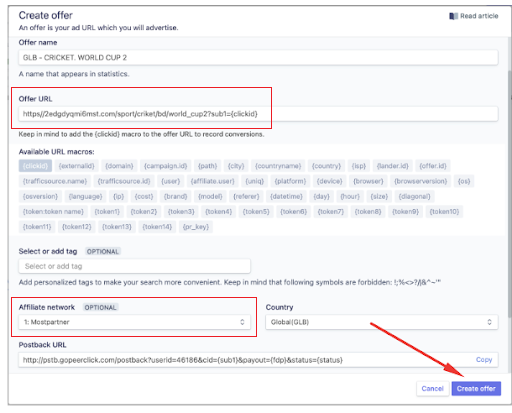Insert the {diagonal} macro
The width and height of the screenshot is (512, 413).
coord(415,197)
